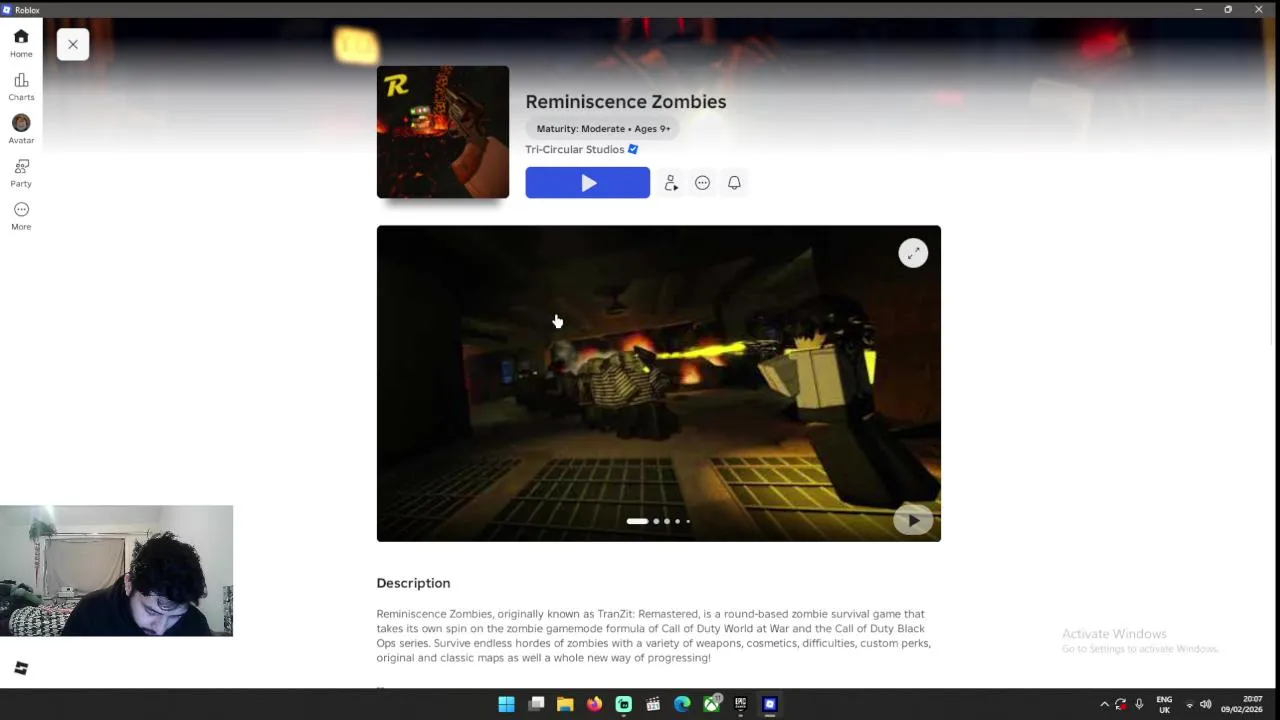This screenshot has height=720, width=1280.
Task: Open Task View on taskbar
Action: point(536,704)
